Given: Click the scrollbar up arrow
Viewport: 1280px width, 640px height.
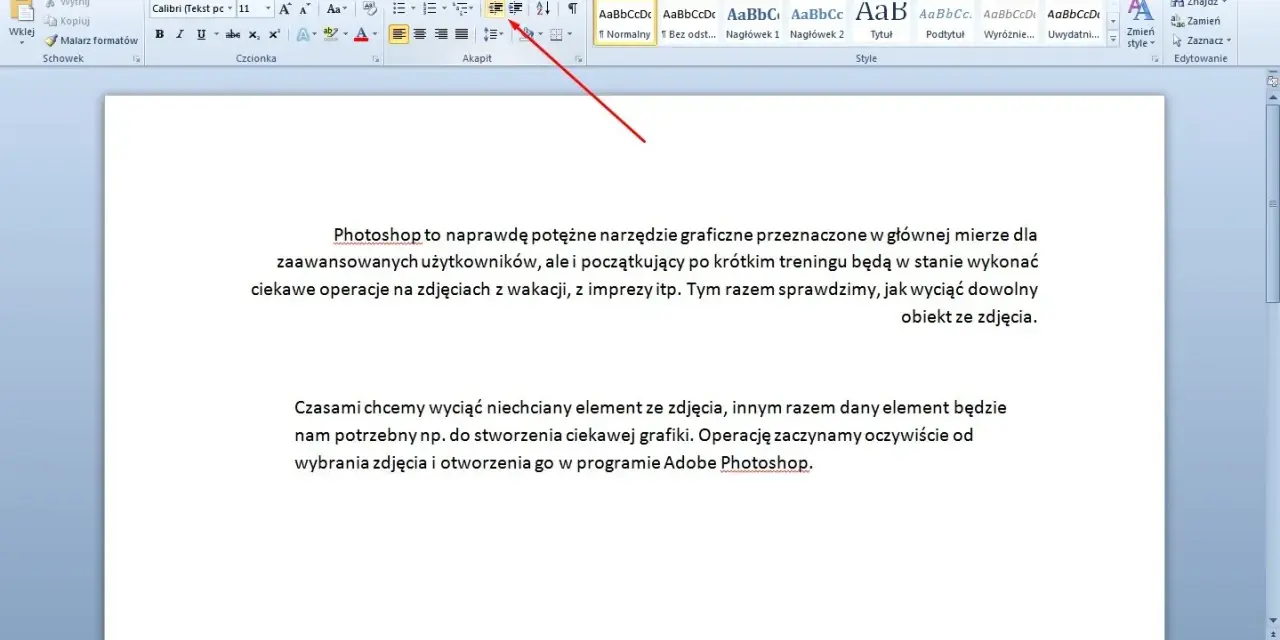Looking at the screenshot, I should [x=1272, y=98].
